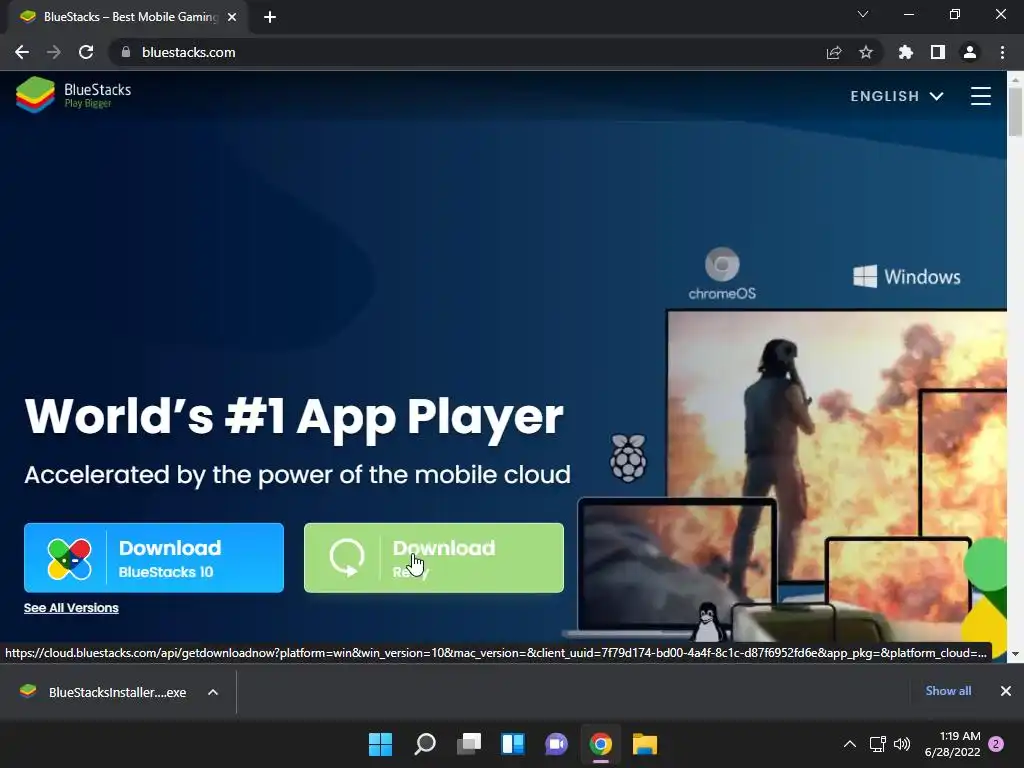Reload the BlueStacks page
Image resolution: width=1024 pixels, height=768 pixels.
tap(86, 52)
